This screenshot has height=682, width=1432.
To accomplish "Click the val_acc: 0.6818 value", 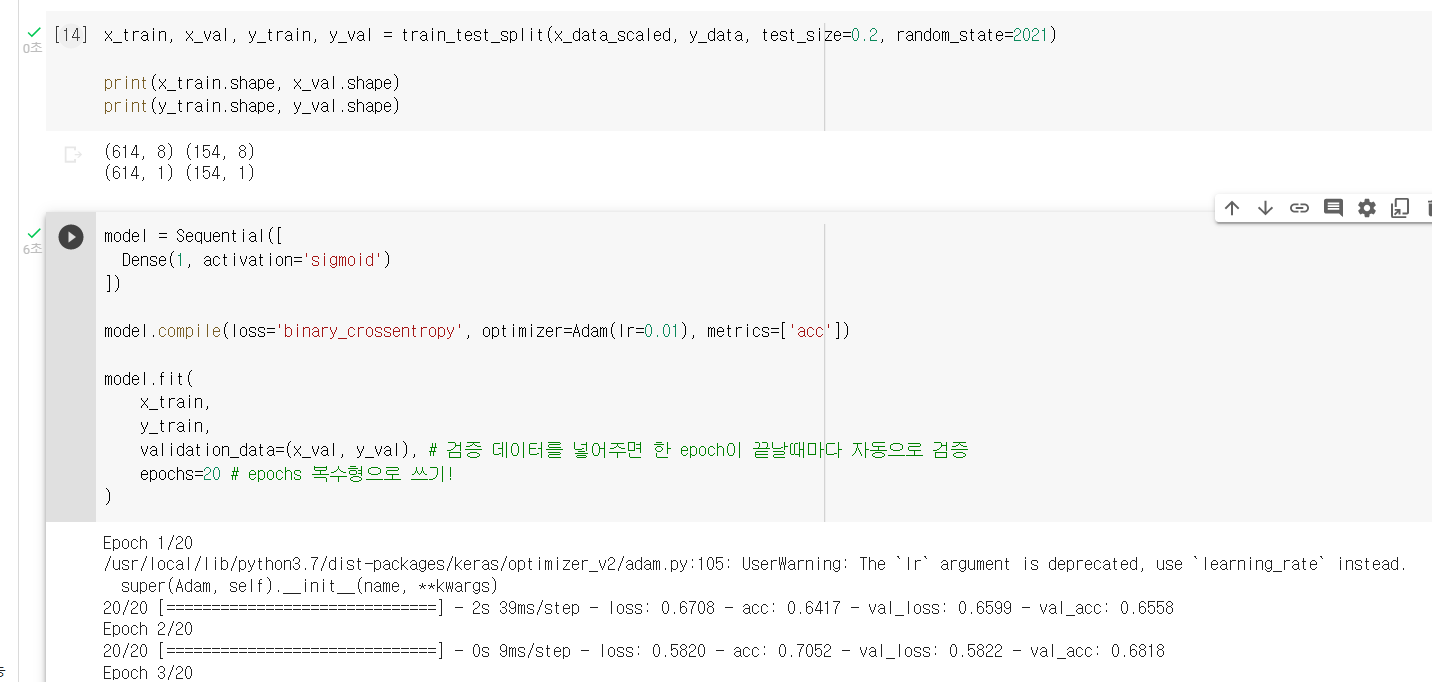I will 1097,651.
